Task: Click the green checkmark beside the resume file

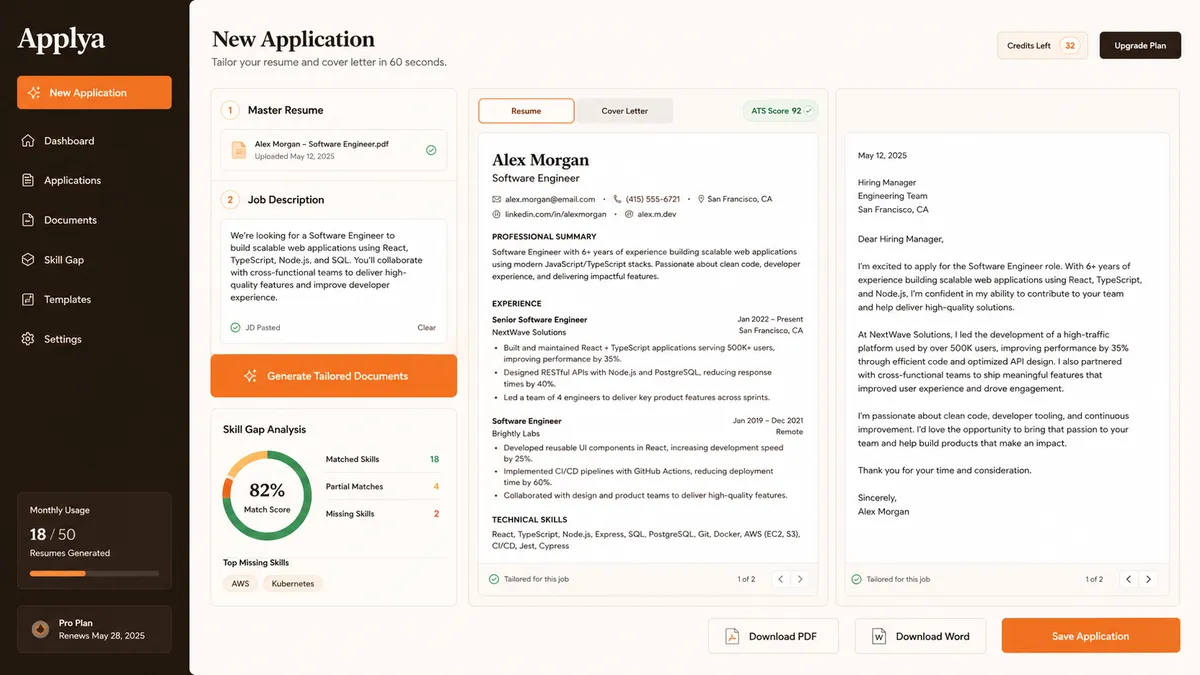Action: point(431,150)
